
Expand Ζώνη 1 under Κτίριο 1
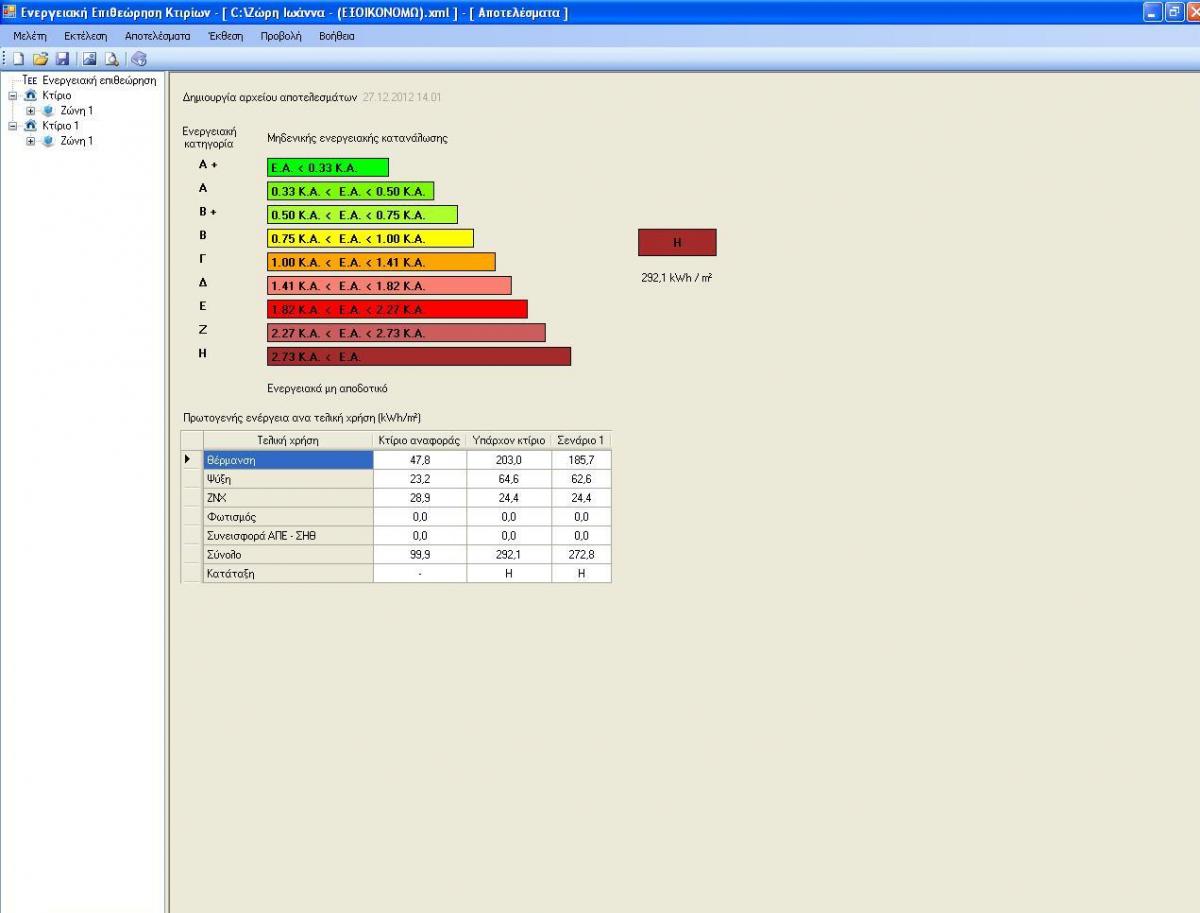pos(31,141)
